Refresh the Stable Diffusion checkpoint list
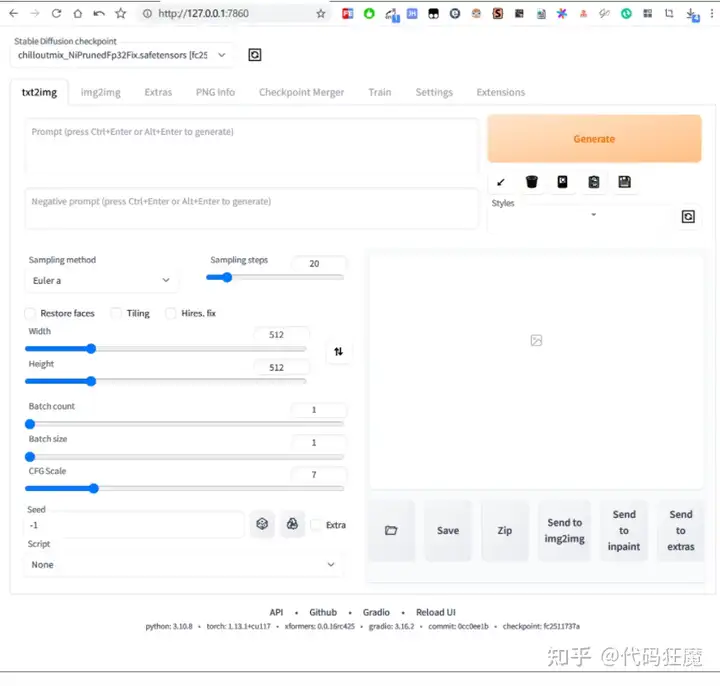The image size is (720, 686). 255,55
